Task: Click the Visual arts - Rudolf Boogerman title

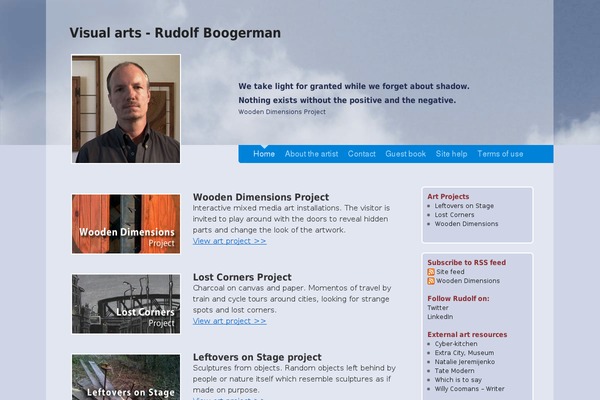Action: tap(175, 33)
